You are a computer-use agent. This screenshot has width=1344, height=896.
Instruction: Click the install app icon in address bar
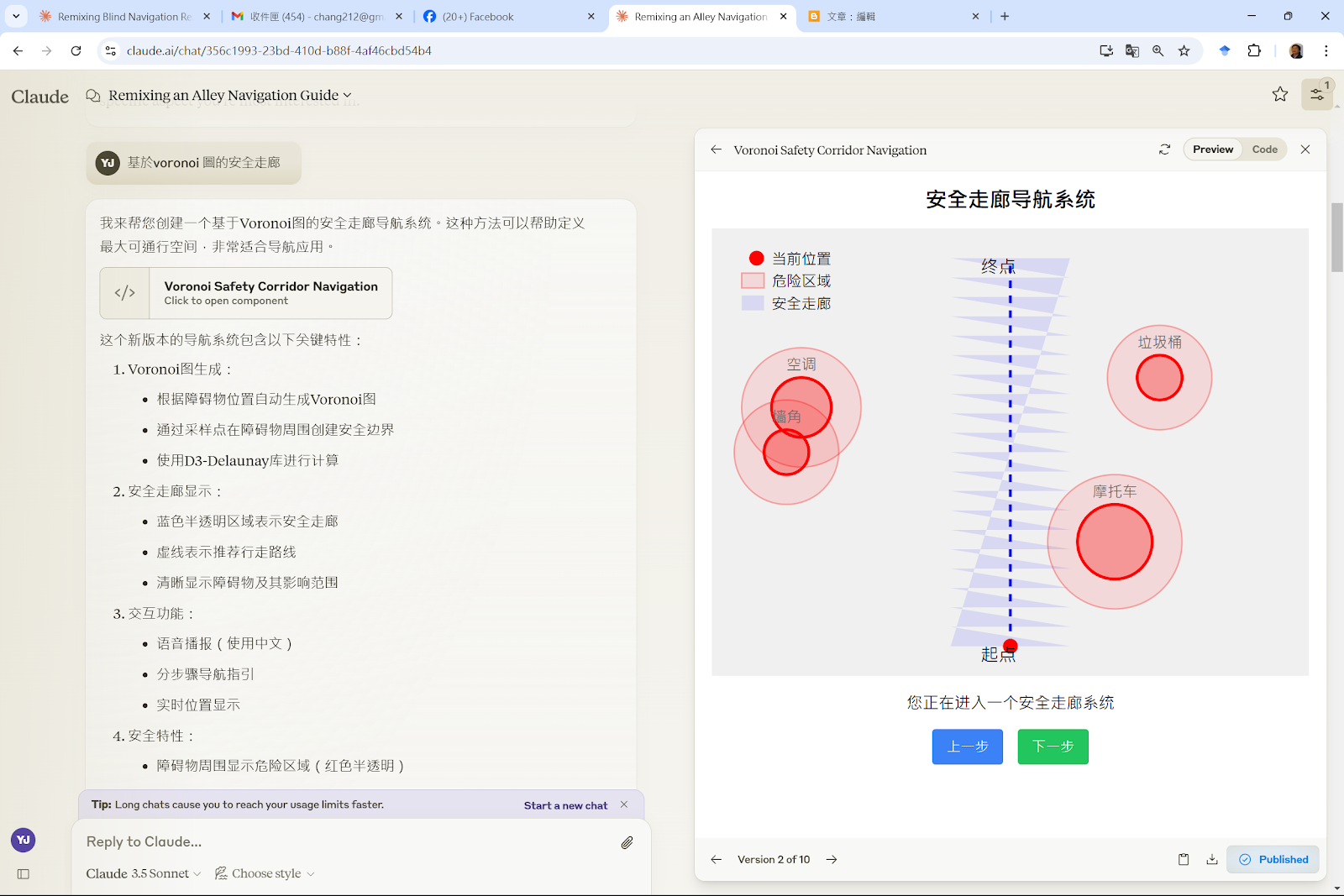pos(1106,51)
